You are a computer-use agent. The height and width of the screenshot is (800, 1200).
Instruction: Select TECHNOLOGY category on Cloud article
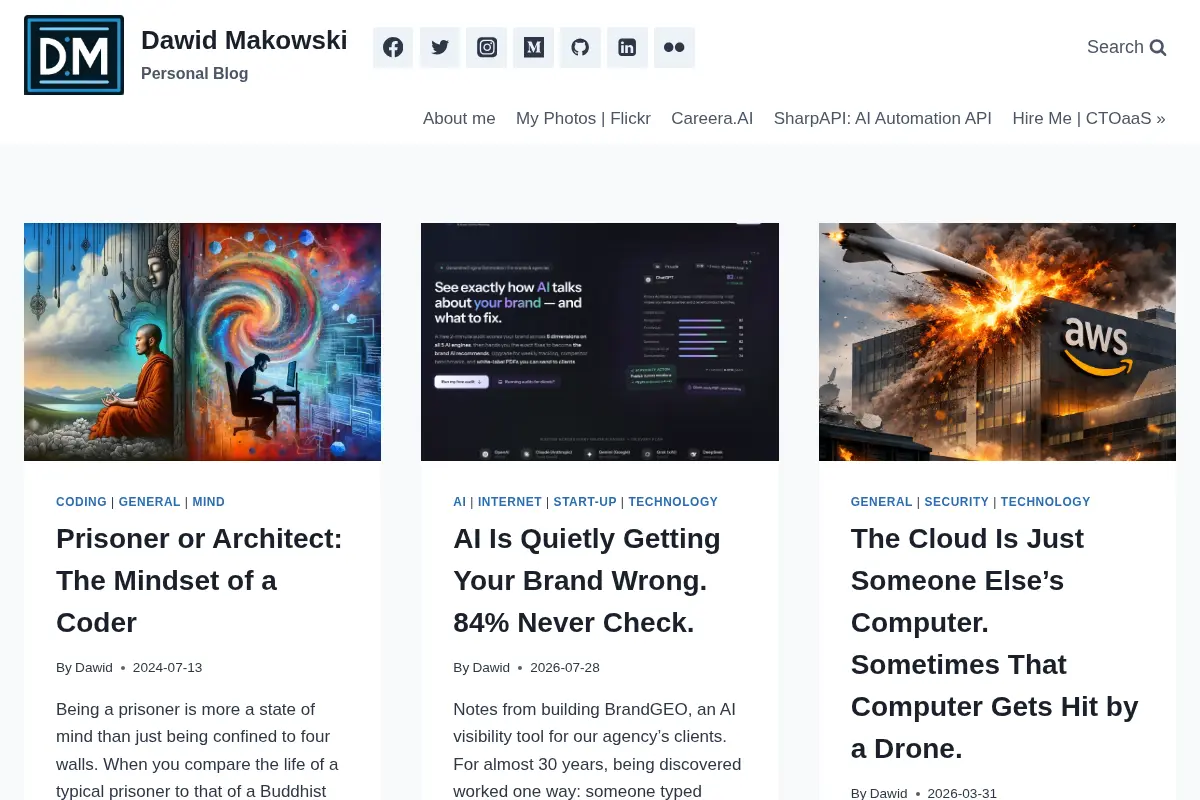(1045, 502)
